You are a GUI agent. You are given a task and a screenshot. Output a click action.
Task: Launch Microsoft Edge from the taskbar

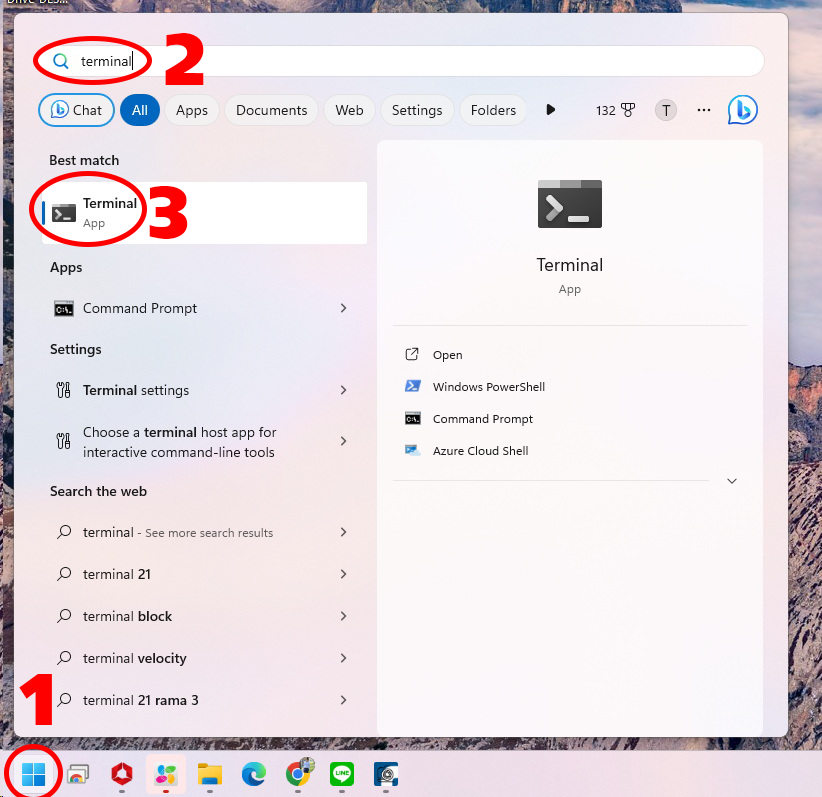pyautogui.click(x=253, y=773)
